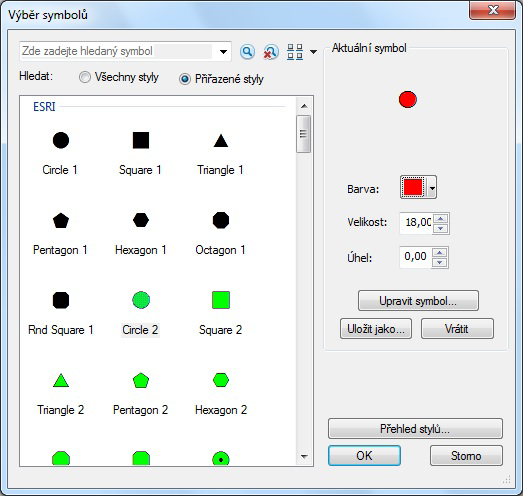Click the clear search icon with red X
This screenshot has height=496, width=523.
271,52
